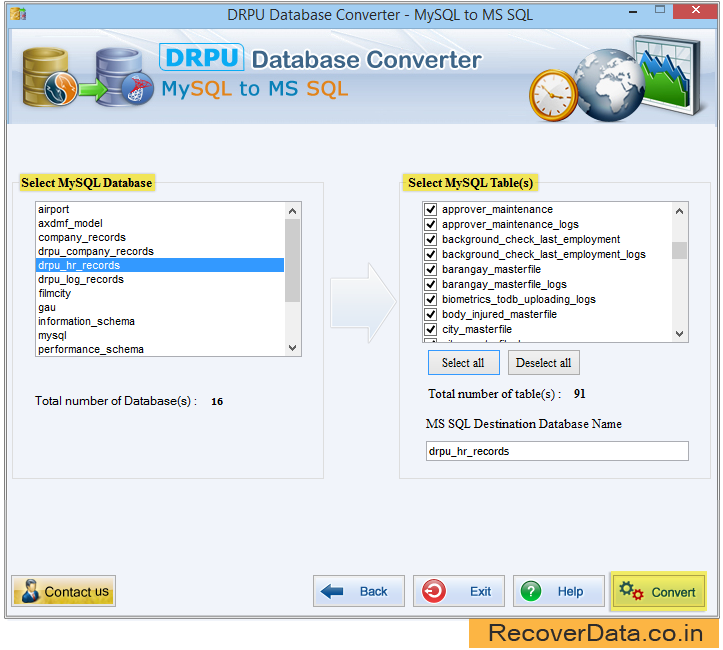Click the blue Back arrow icon
The image size is (723, 650).
click(332, 591)
